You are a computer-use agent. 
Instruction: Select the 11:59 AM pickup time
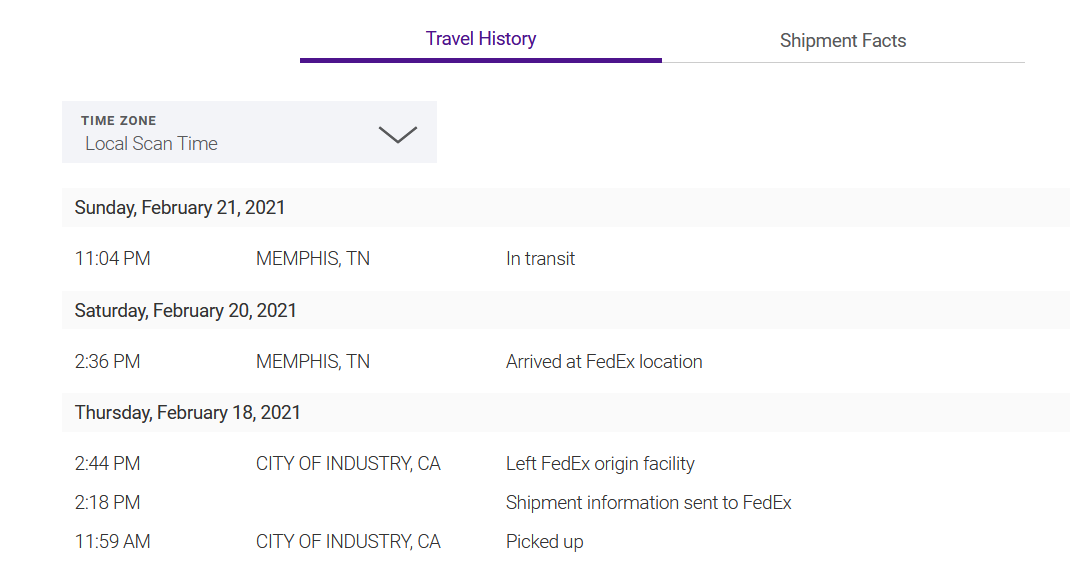113,541
